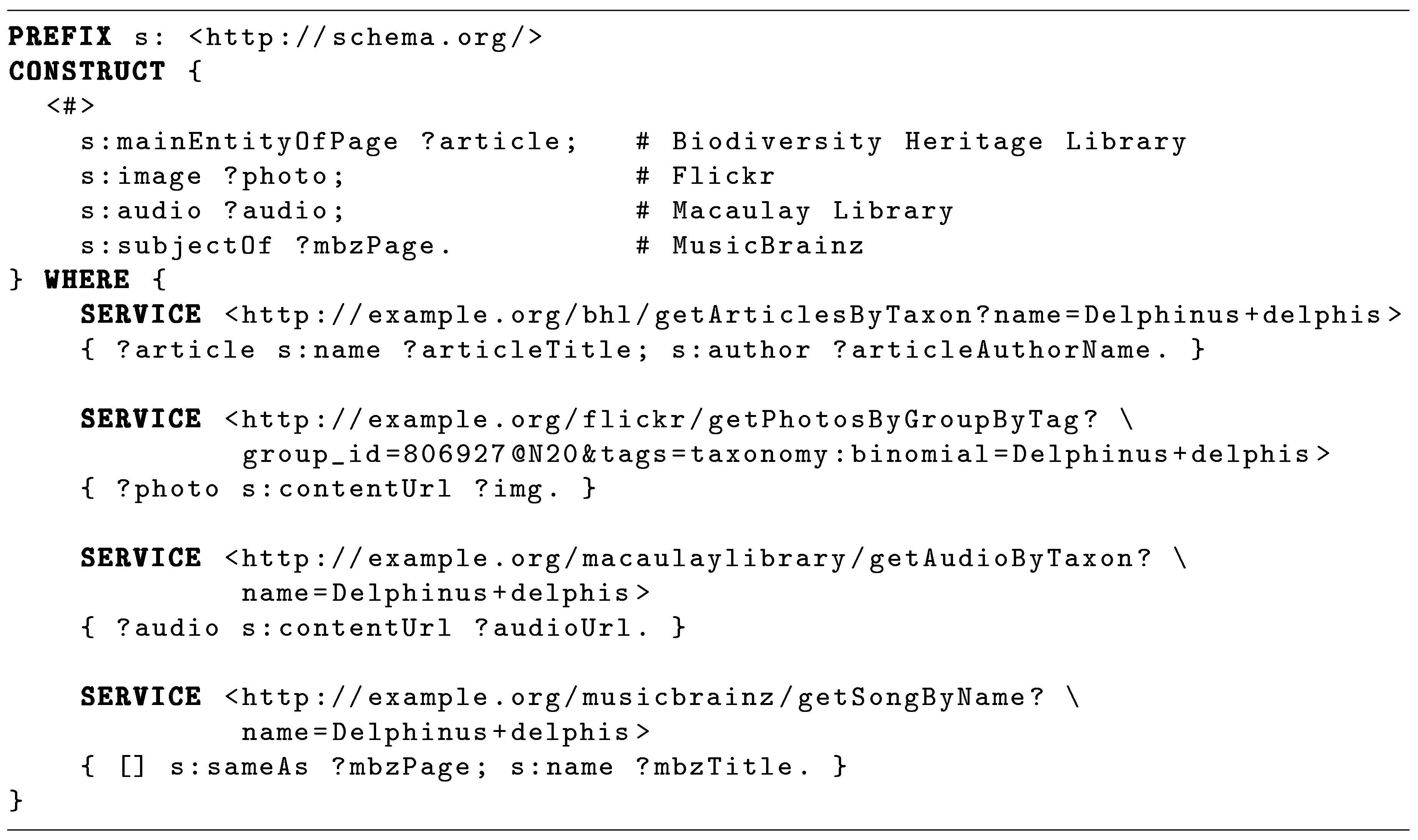Screen dimensions: 1418x840
Task: Click the Biodiversity Heritage Library comment
Action: coord(928,142)
